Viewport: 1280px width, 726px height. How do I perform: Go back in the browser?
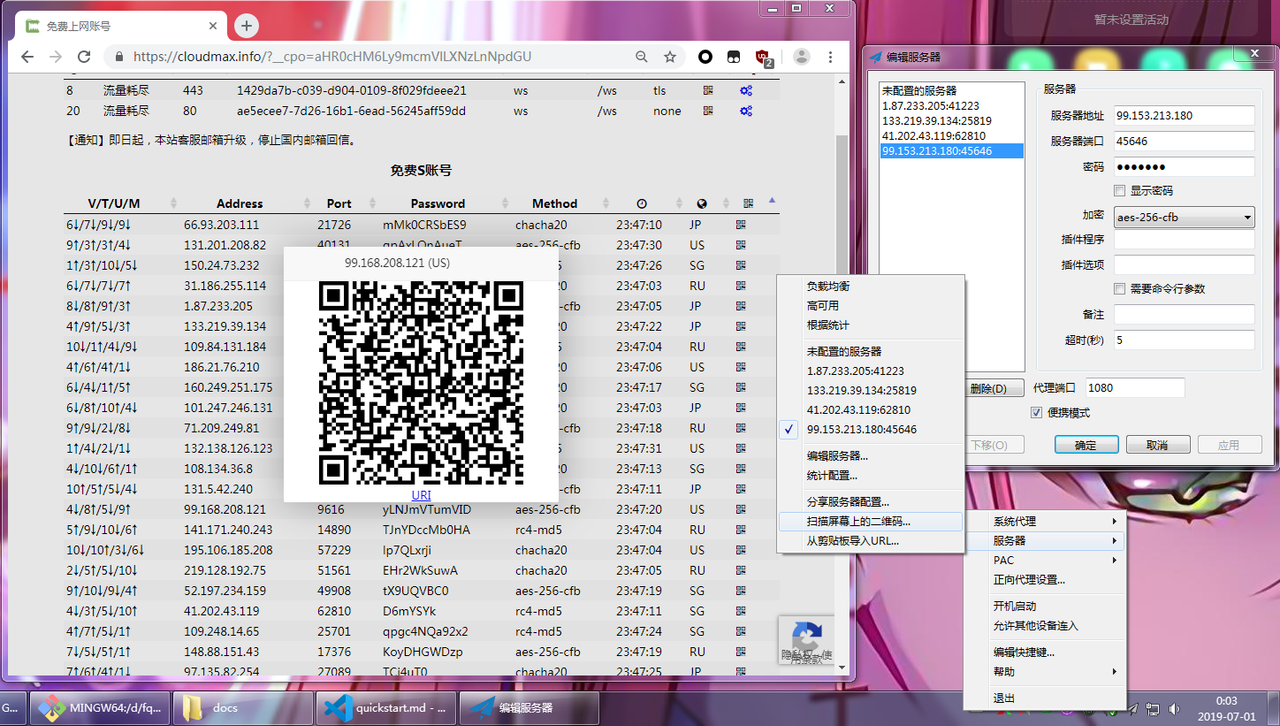click(x=27, y=57)
